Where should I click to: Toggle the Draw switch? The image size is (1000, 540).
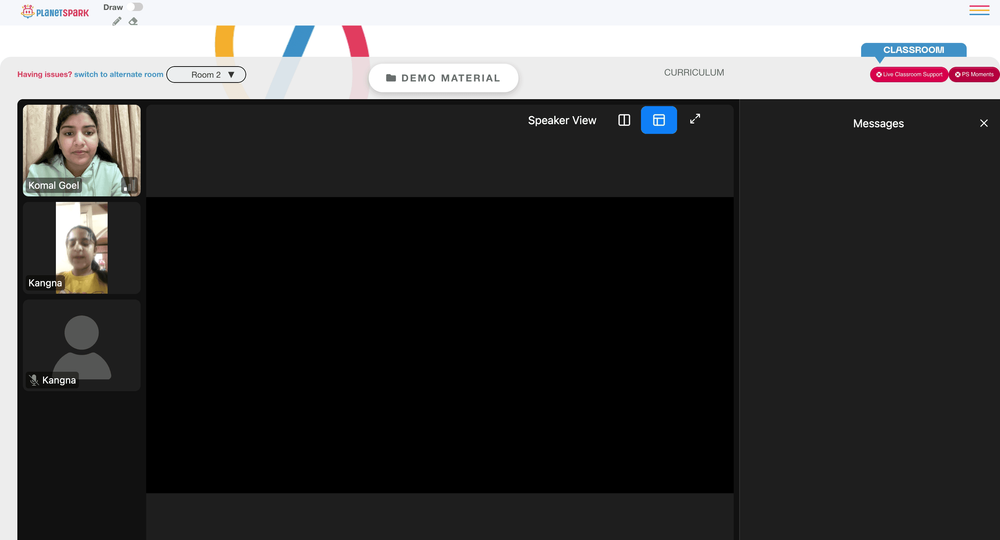[x=135, y=7]
